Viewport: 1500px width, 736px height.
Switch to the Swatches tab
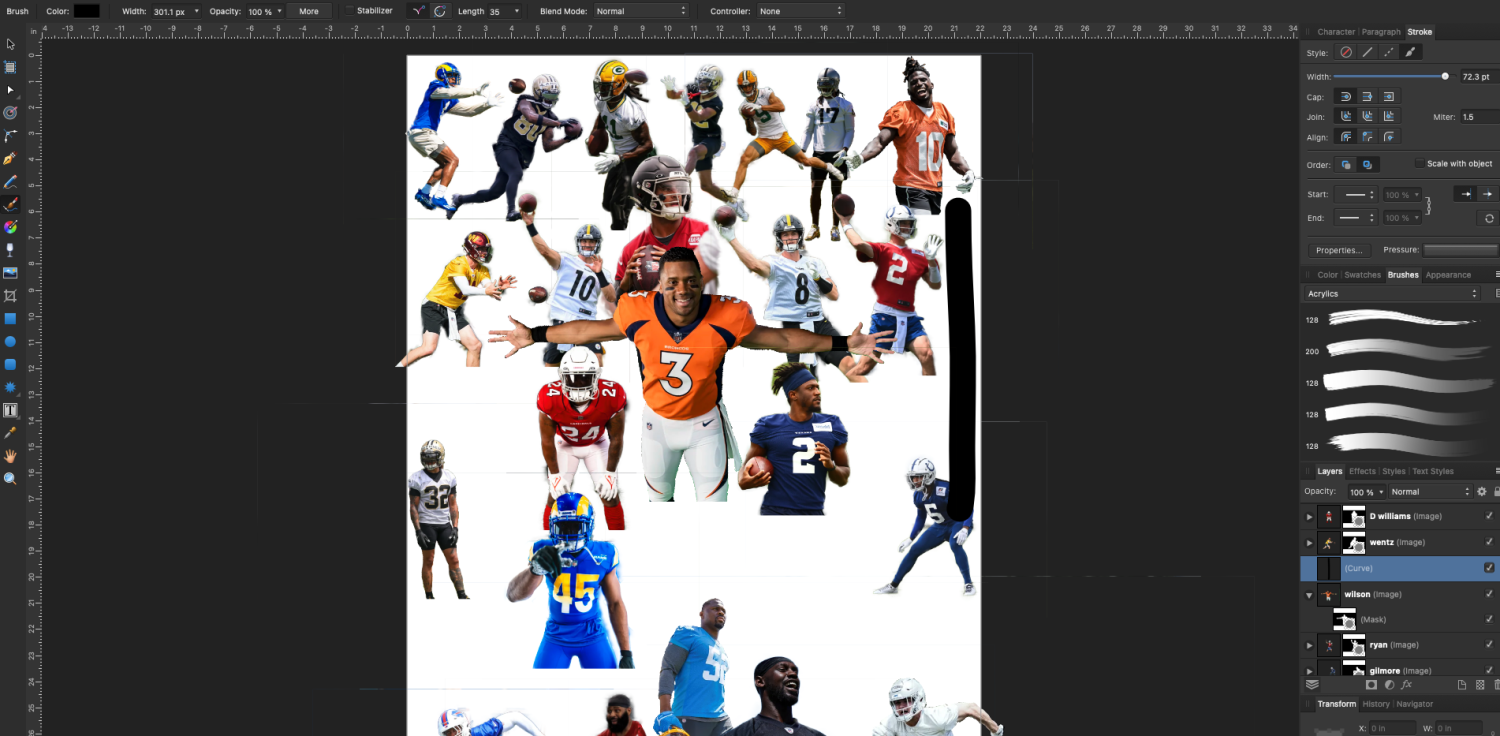click(1362, 274)
